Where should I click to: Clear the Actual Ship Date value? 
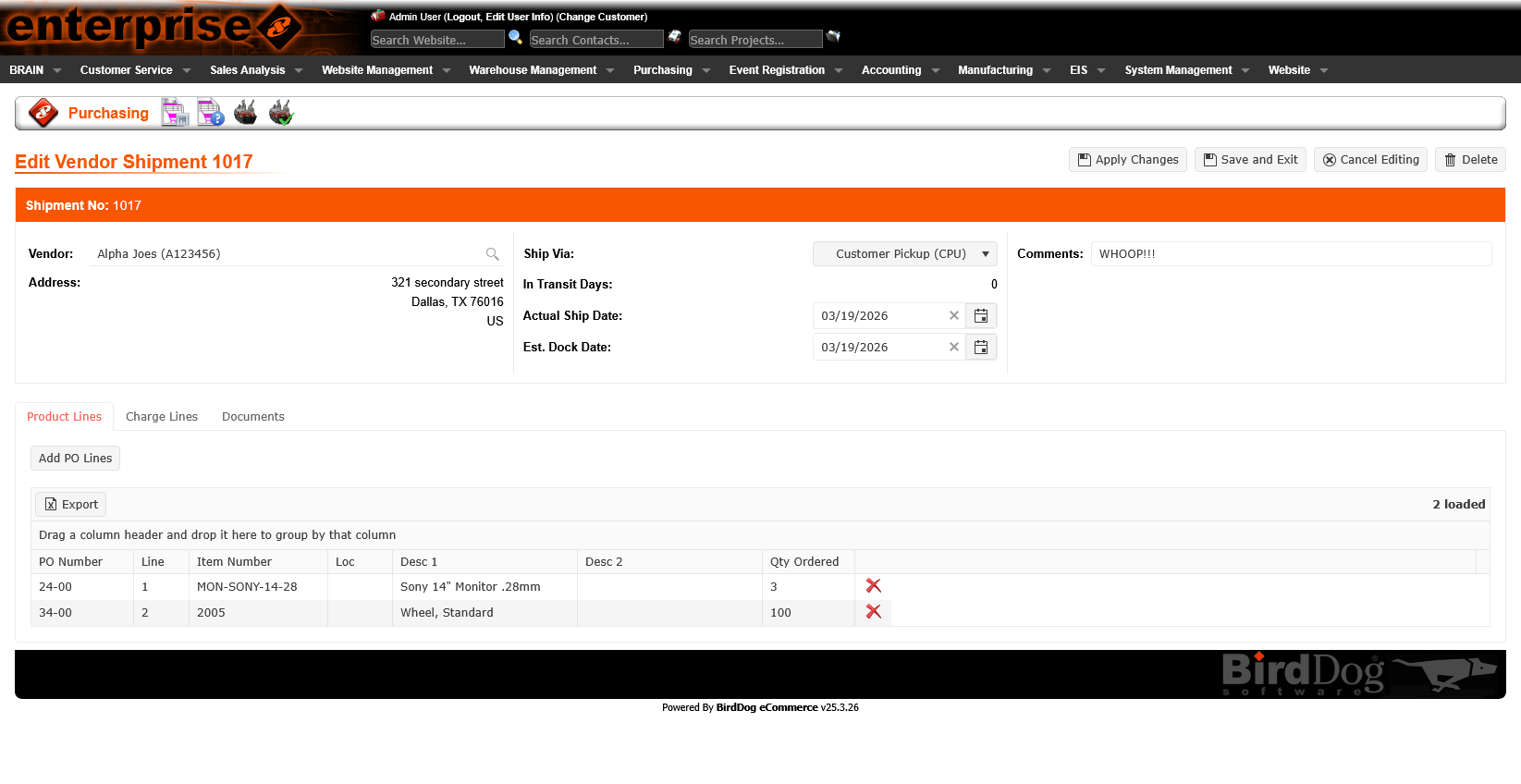(x=954, y=315)
